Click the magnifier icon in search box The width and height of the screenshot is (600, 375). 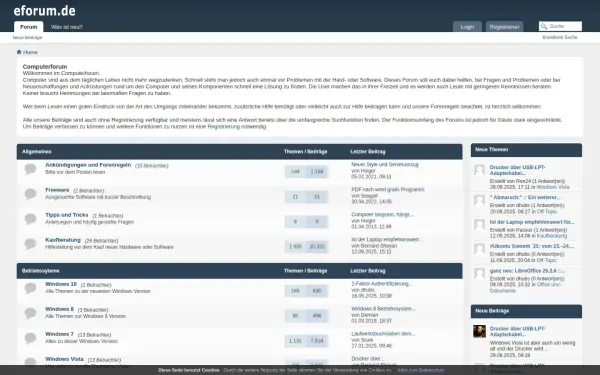point(544,26)
